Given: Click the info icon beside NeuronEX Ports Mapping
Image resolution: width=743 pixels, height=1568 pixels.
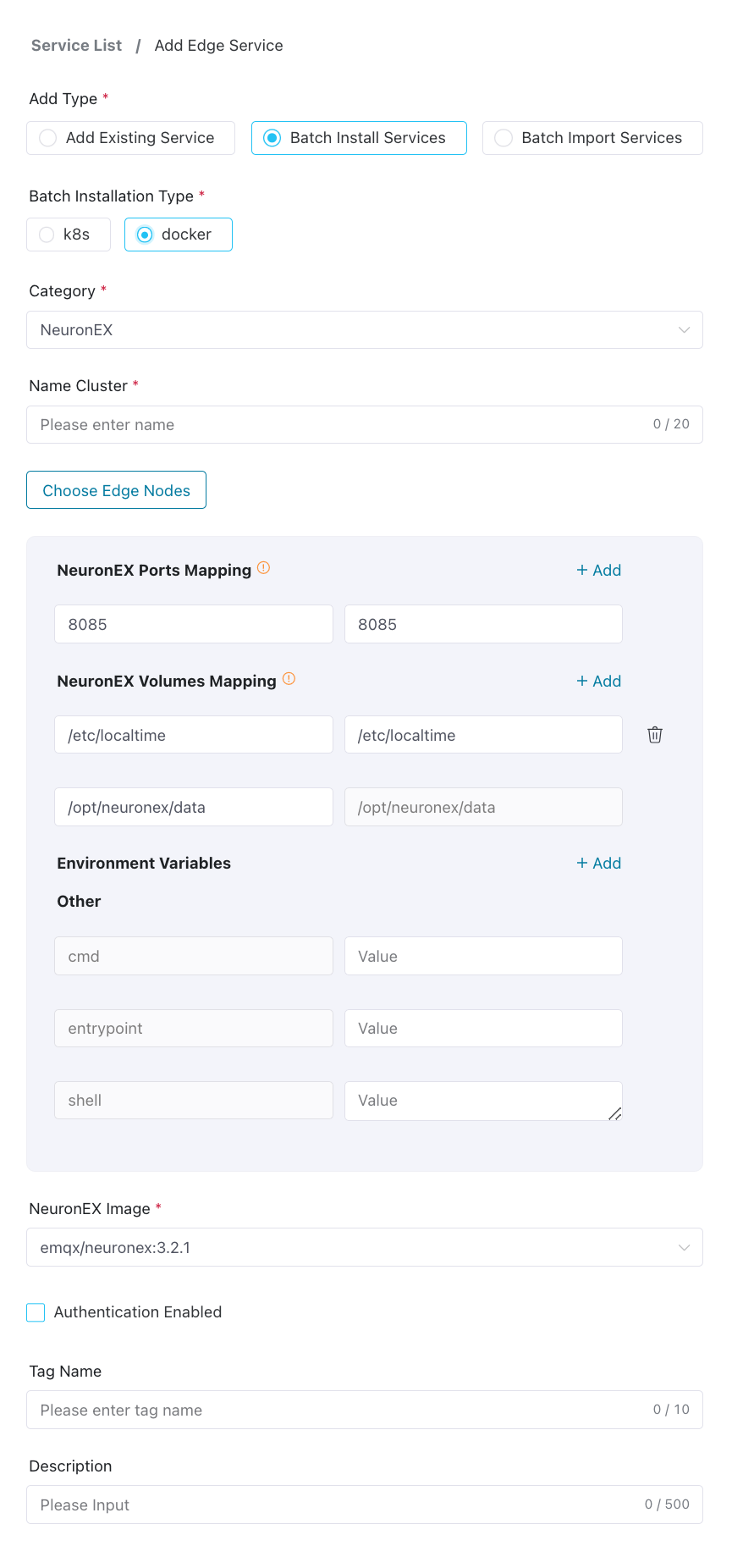Looking at the screenshot, I should coord(264,568).
